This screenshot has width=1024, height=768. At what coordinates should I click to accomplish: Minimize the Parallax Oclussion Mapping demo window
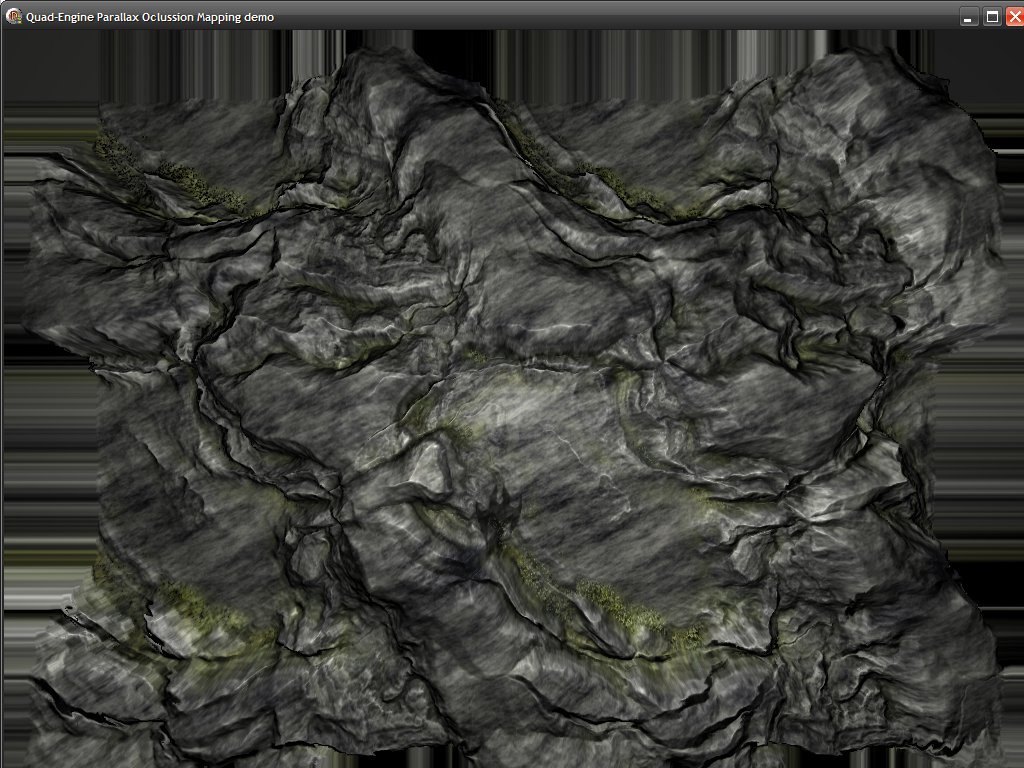tap(968, 17)
